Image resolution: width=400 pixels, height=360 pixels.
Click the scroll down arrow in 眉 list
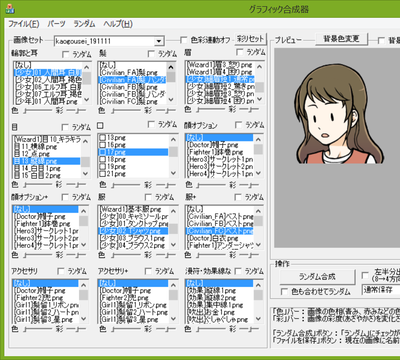click(x=260, y=99)
